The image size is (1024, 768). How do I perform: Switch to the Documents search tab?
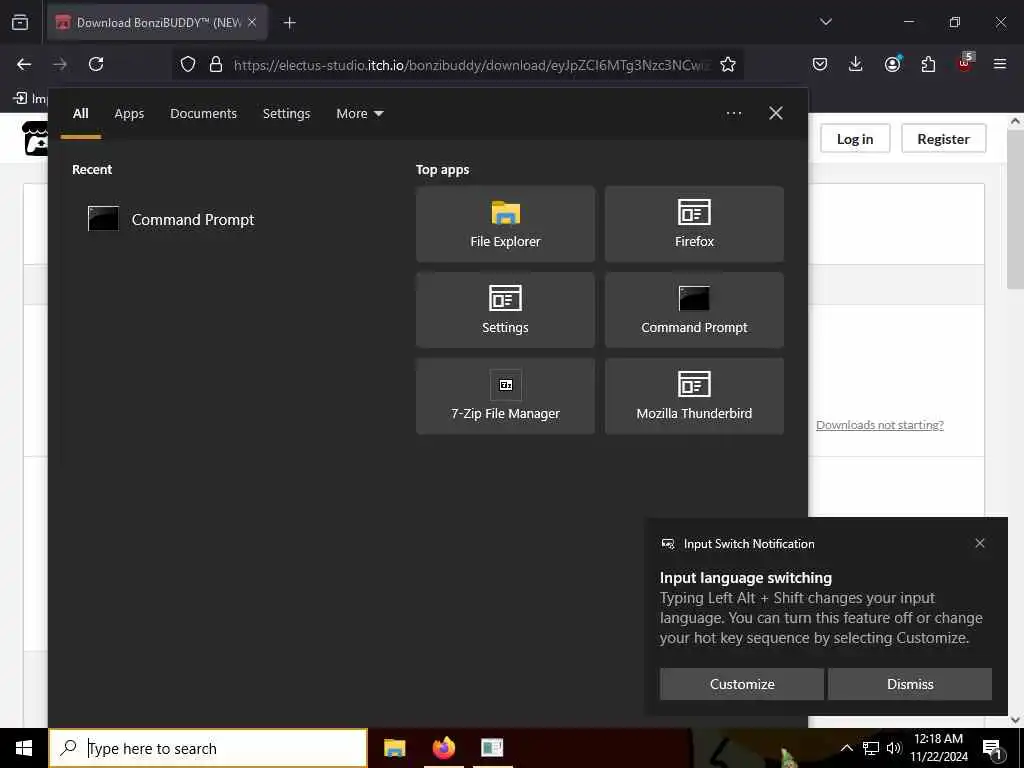(x=203, y=114)
